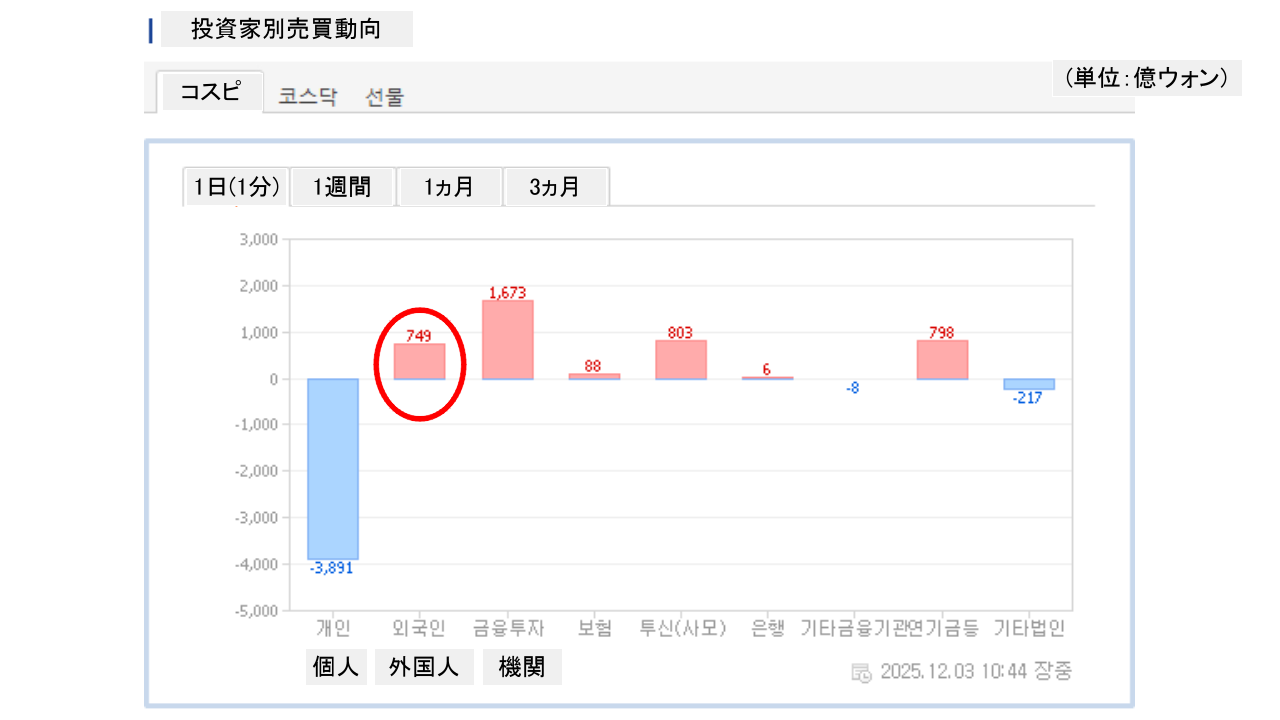
Task: Click the small 보험 bar showing 88
Action: [594, 376]
